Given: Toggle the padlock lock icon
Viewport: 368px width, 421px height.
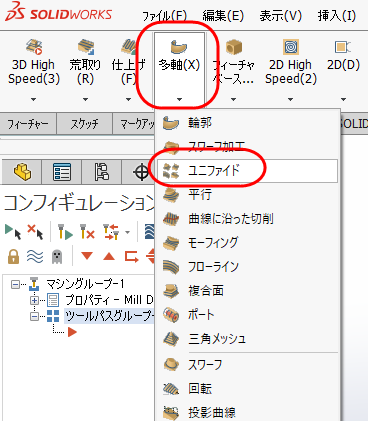Looking at the screenshot, I should pyautogui.click(x=13, y=257).
